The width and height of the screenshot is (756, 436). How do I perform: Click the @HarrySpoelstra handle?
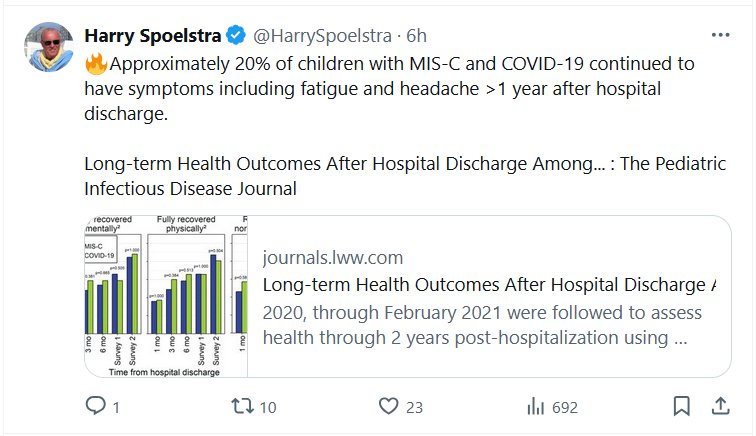coord(322,37)
